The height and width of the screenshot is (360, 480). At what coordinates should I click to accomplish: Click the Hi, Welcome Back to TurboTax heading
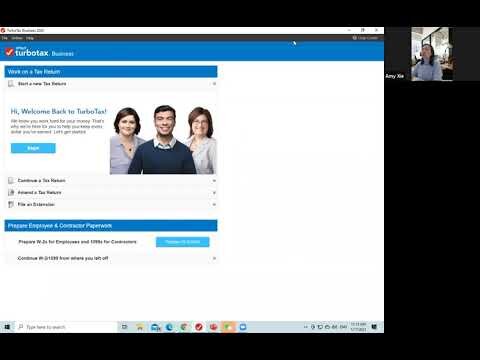coord(59,111)
